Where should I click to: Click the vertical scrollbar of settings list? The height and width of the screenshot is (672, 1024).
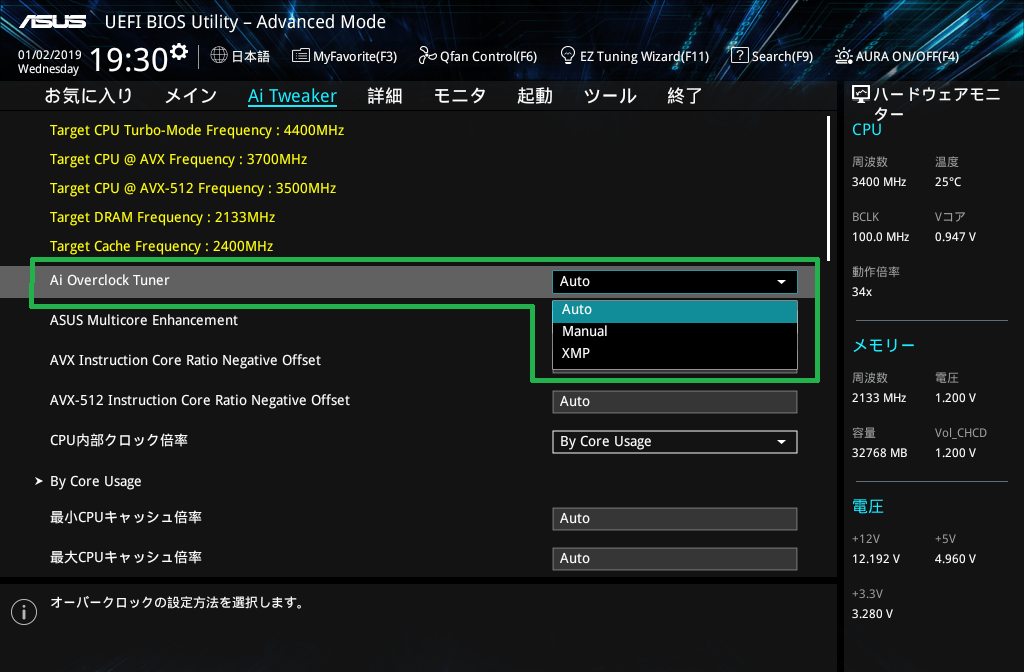tap(829, 189)
